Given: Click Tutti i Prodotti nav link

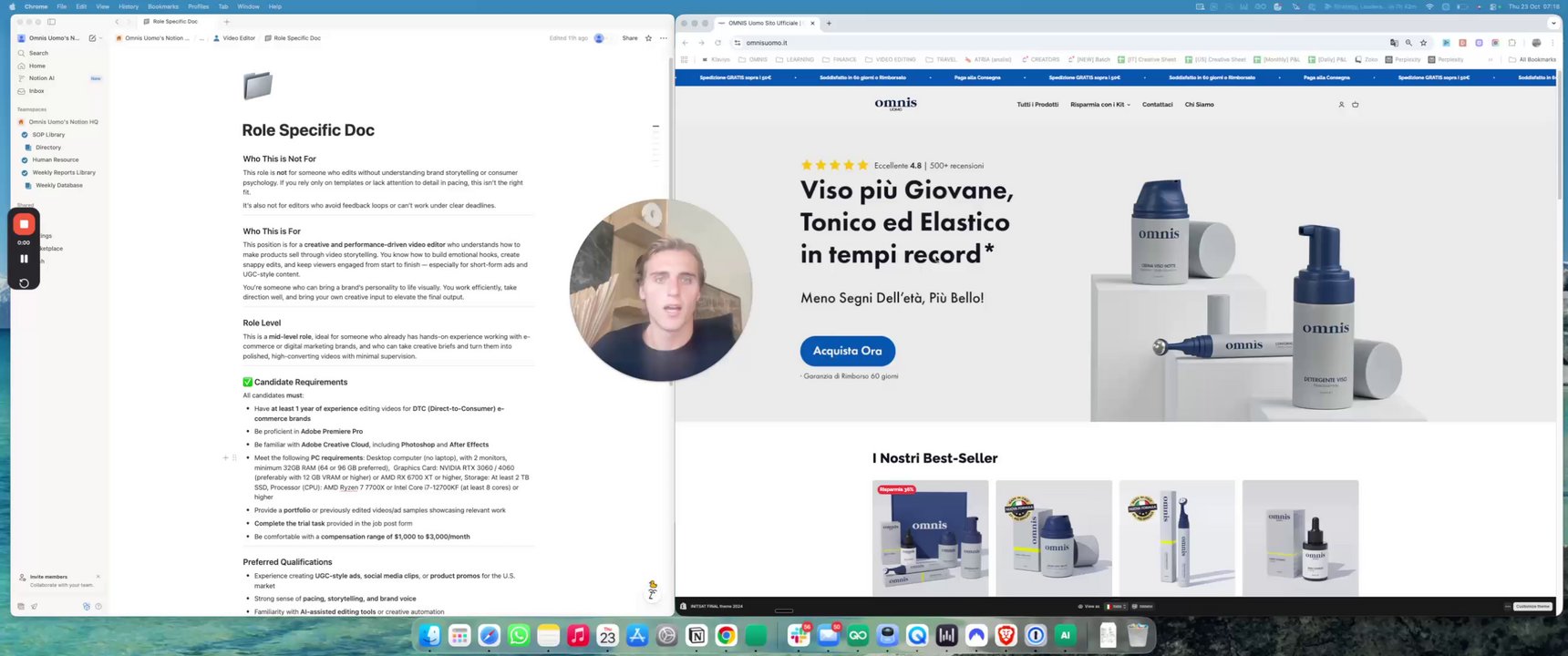Looking at the screenshot, I should click(x=1037, y=105).
